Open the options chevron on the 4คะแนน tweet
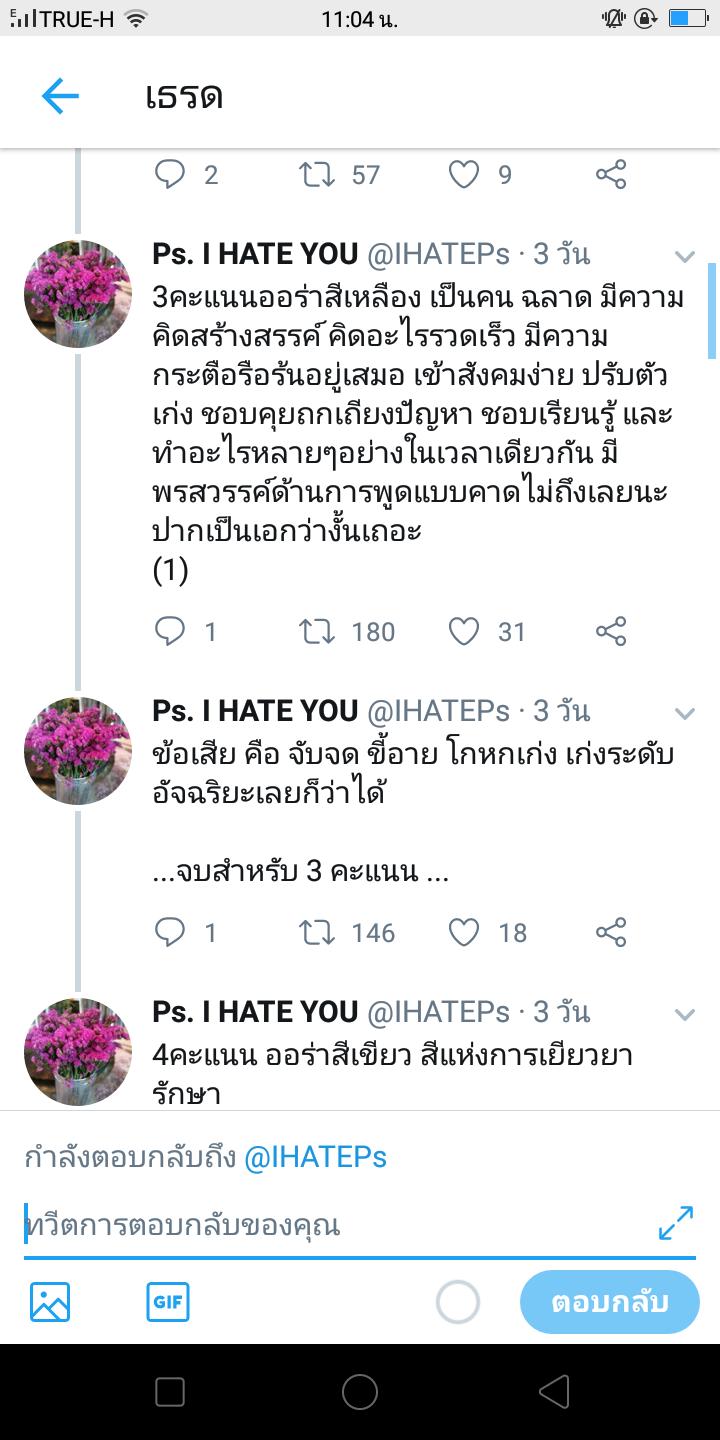 (x=685, y=1014)
